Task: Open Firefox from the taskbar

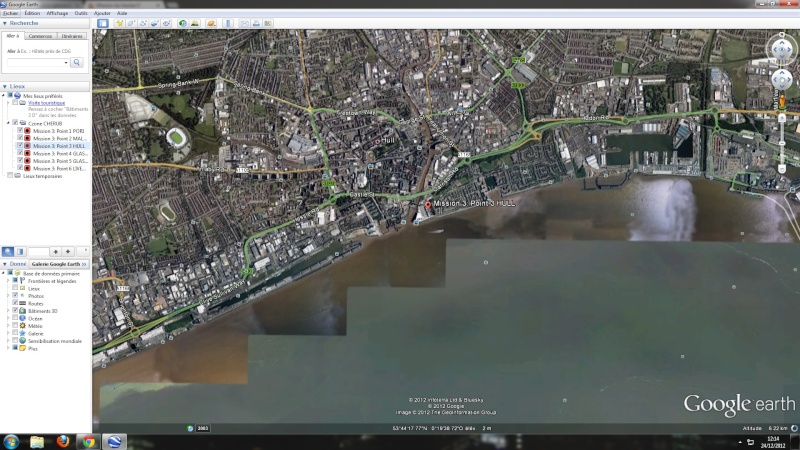Action: coord(63,441)
